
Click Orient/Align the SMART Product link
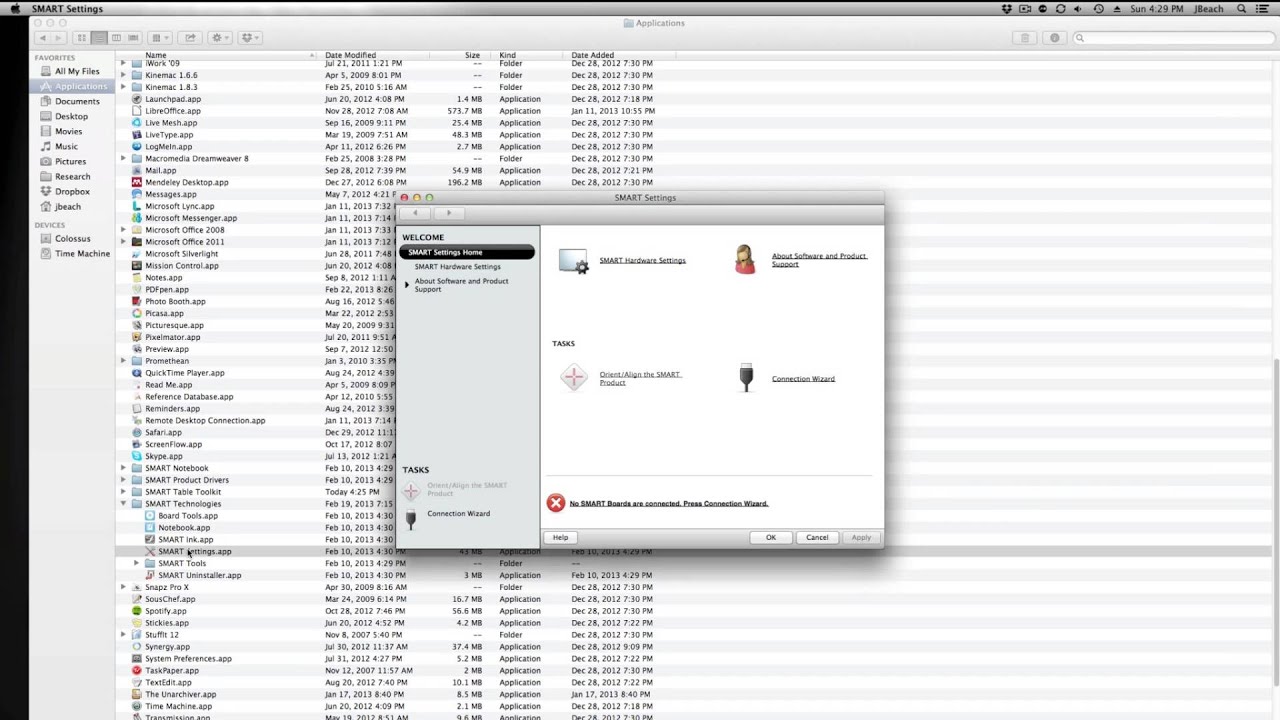(640, 378)
